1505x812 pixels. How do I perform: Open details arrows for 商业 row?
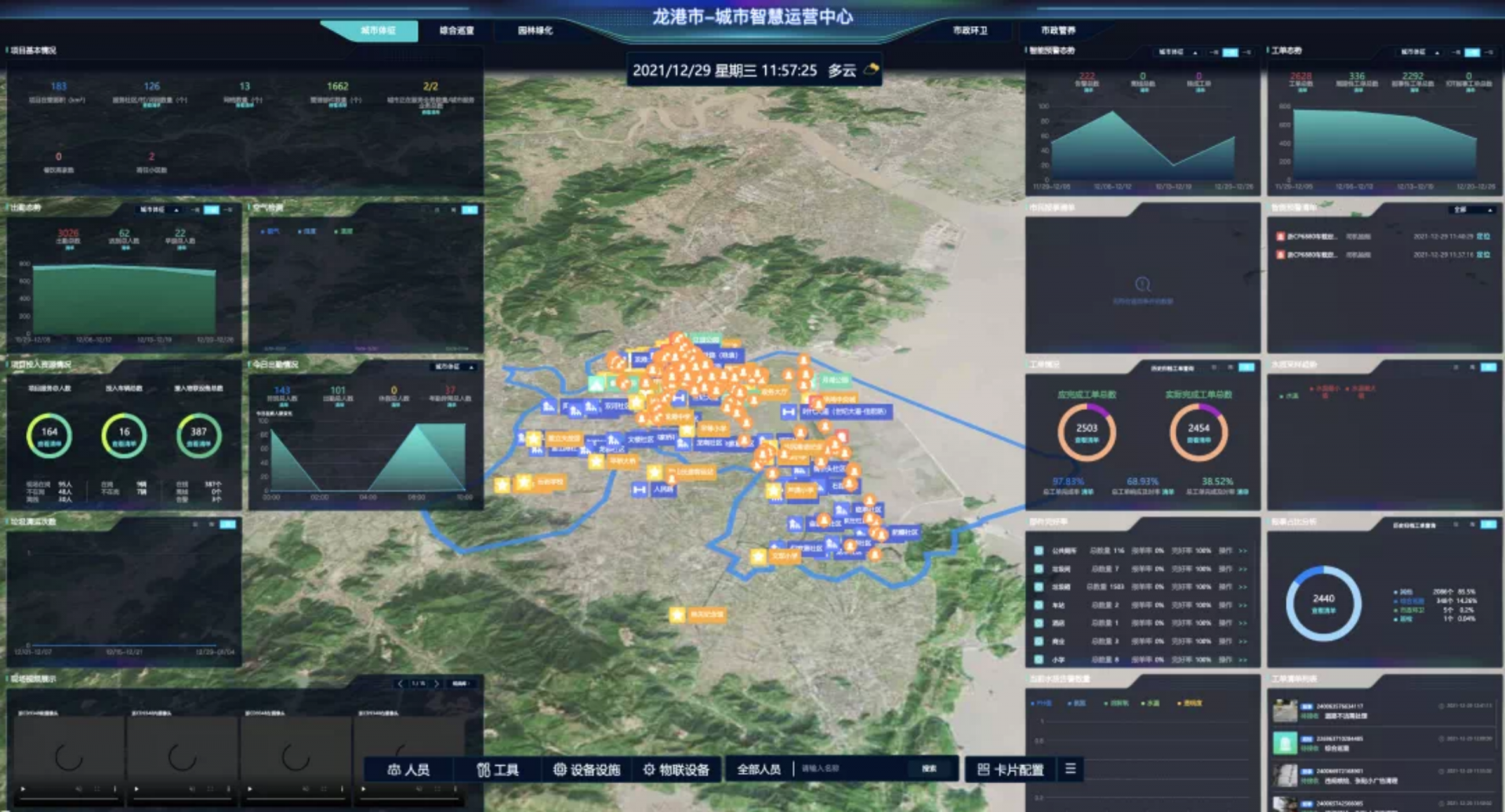coord(1242,641)
